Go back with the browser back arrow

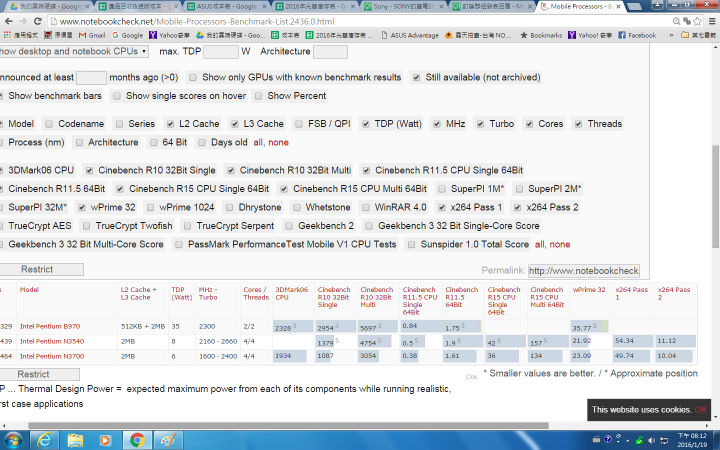click(9, 21)
